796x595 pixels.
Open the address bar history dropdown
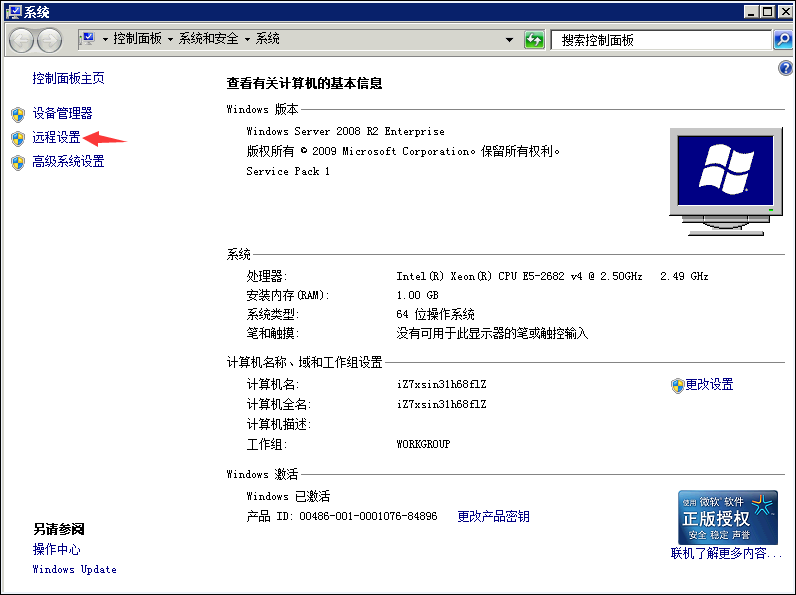pyautogui.click(x=509, y=40)
